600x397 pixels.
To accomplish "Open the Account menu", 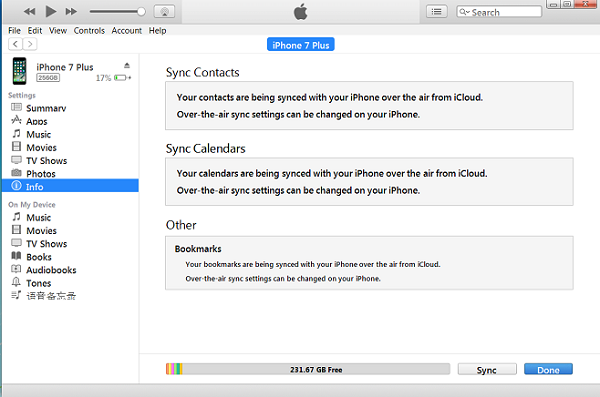I will click(127, 31).
